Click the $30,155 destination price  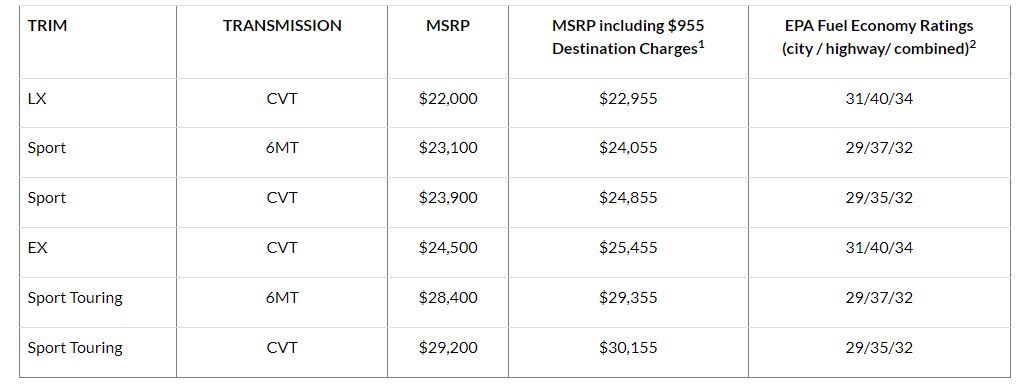tap(628, 348)
